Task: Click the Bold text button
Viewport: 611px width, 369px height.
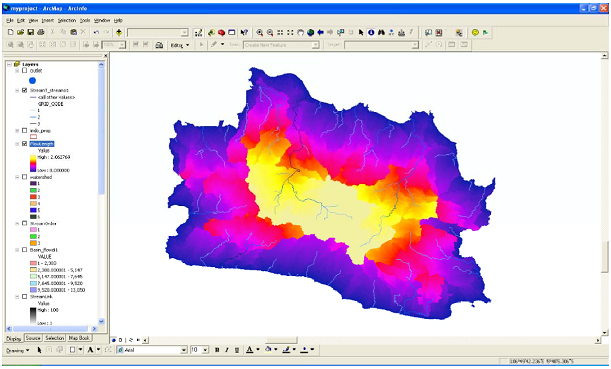Action: point(217,350)
